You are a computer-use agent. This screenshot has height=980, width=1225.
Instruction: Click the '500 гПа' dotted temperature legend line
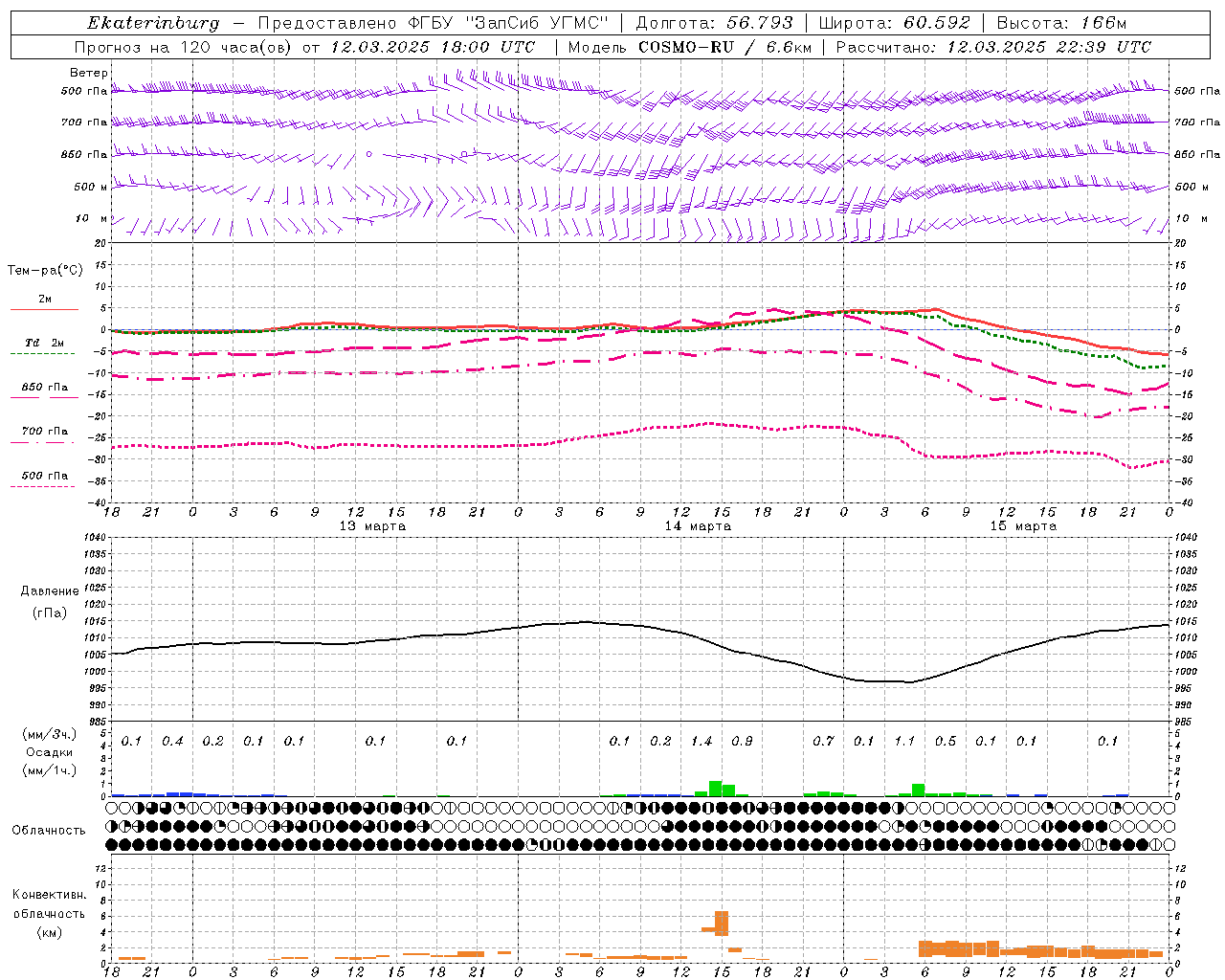coord(42,487)
